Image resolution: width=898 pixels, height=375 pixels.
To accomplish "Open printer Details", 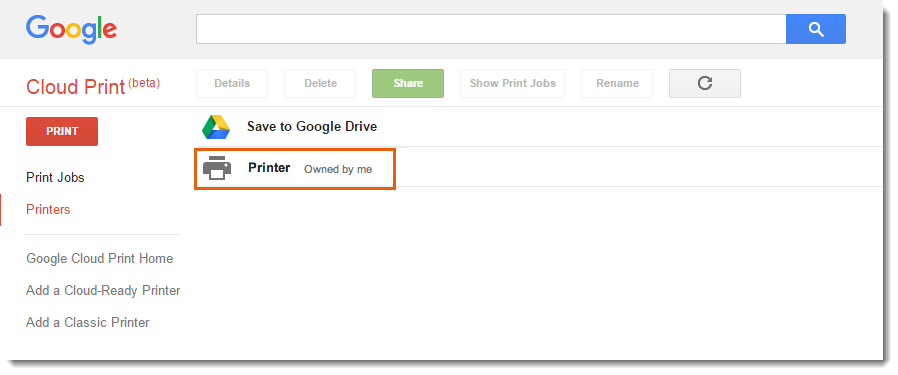I will point(232,84).
